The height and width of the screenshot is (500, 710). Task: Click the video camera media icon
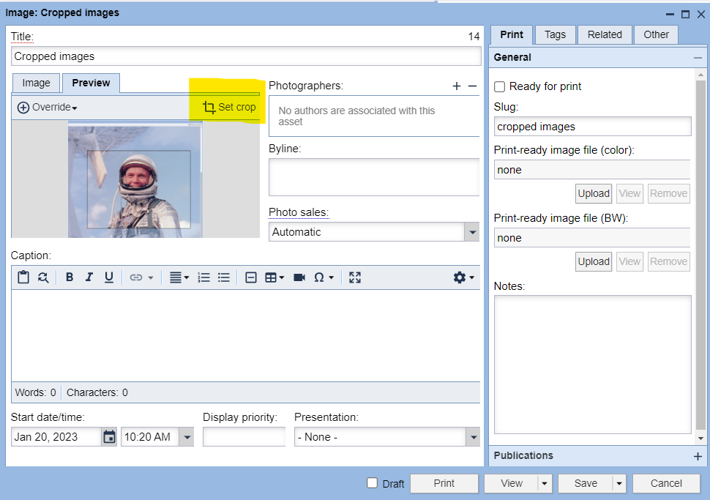pos(299,277)
